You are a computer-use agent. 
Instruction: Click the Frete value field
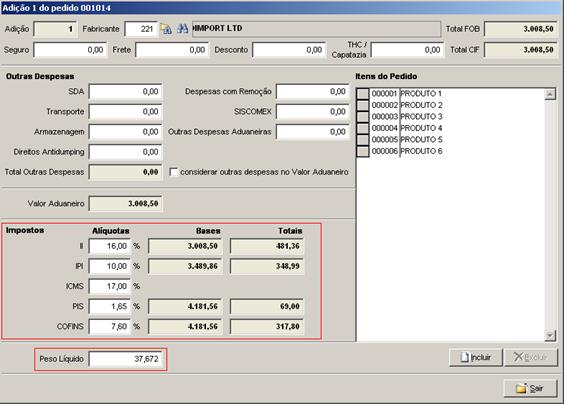click(172, 50)
